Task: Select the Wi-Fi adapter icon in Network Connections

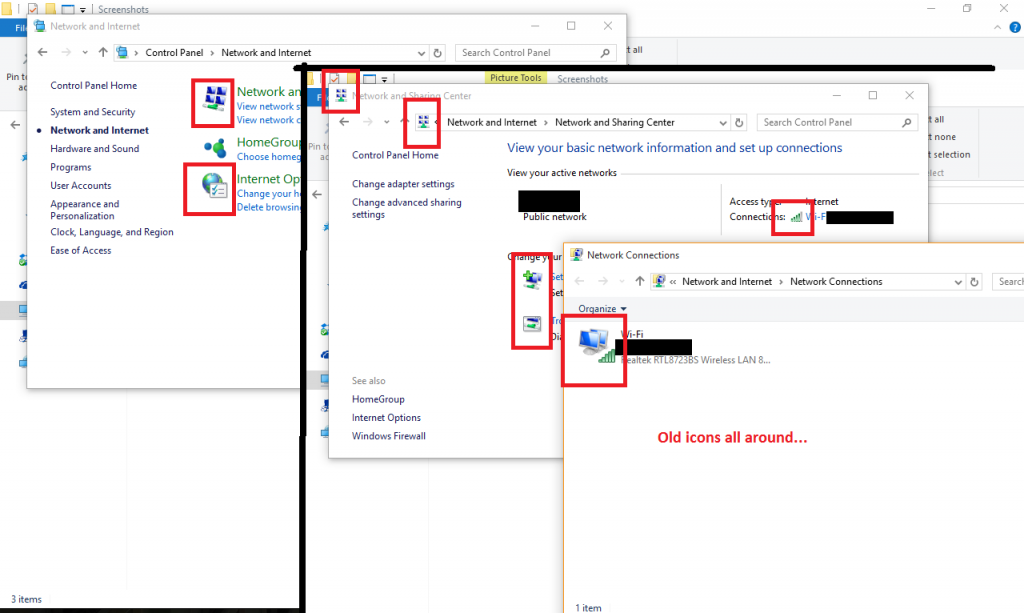Action: coord(596,345)
